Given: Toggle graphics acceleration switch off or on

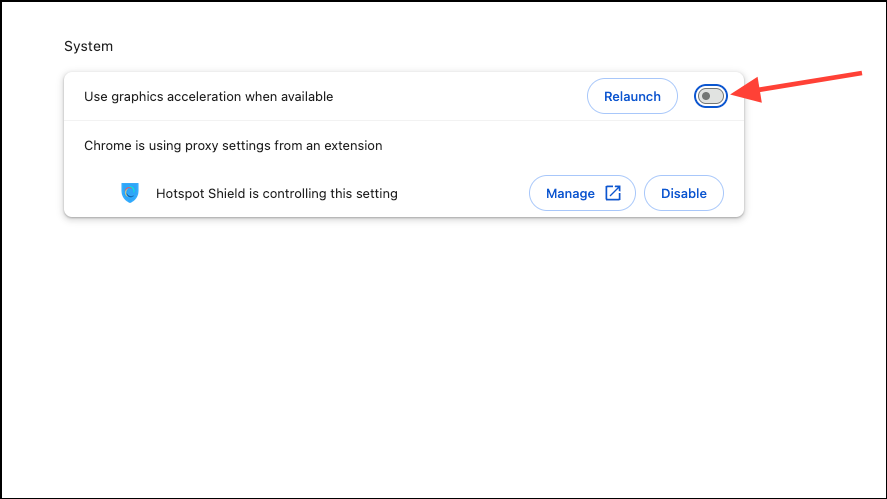Looking at the screenshot, I should pyautogui.click(x=711, y=96).
